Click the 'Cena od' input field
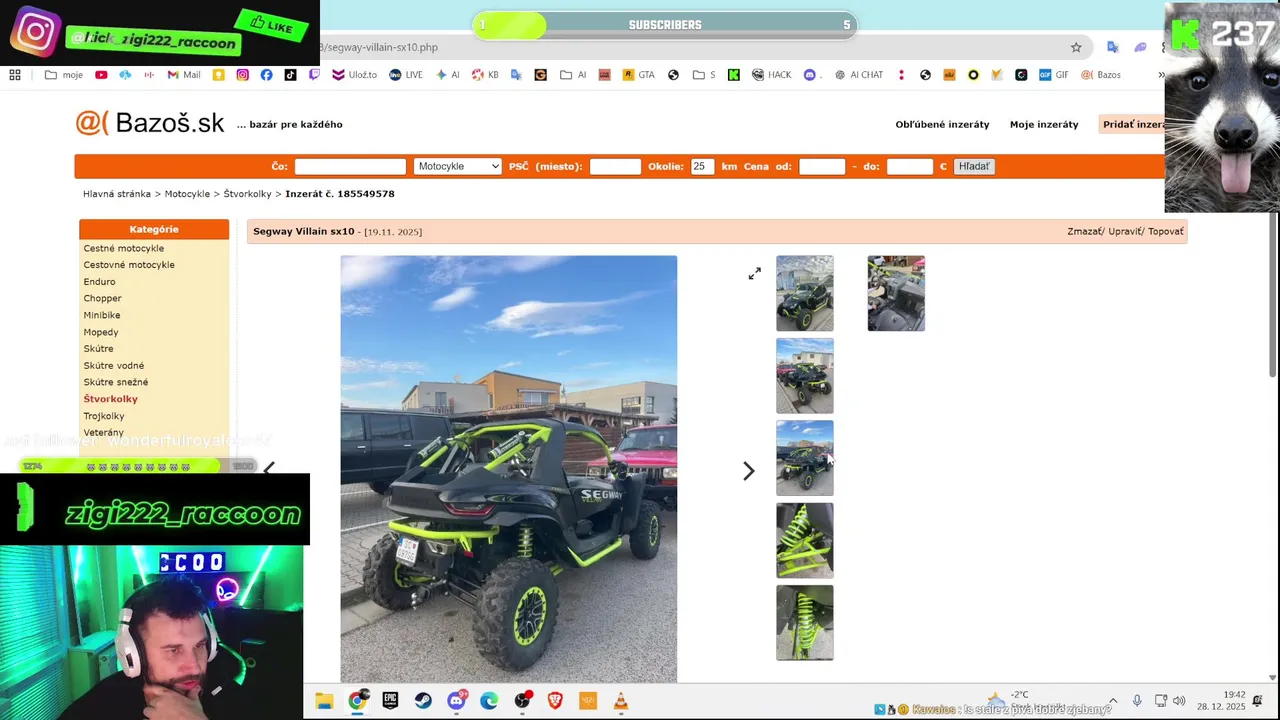Screen dimensions: 1280x720 (822, 166)
